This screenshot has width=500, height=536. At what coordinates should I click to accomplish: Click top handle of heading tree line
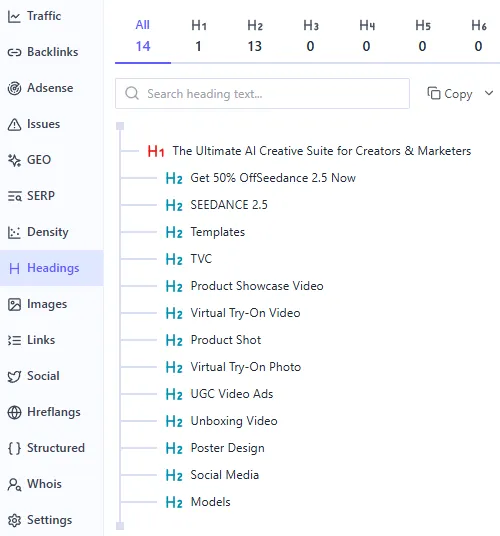[120, 126]
